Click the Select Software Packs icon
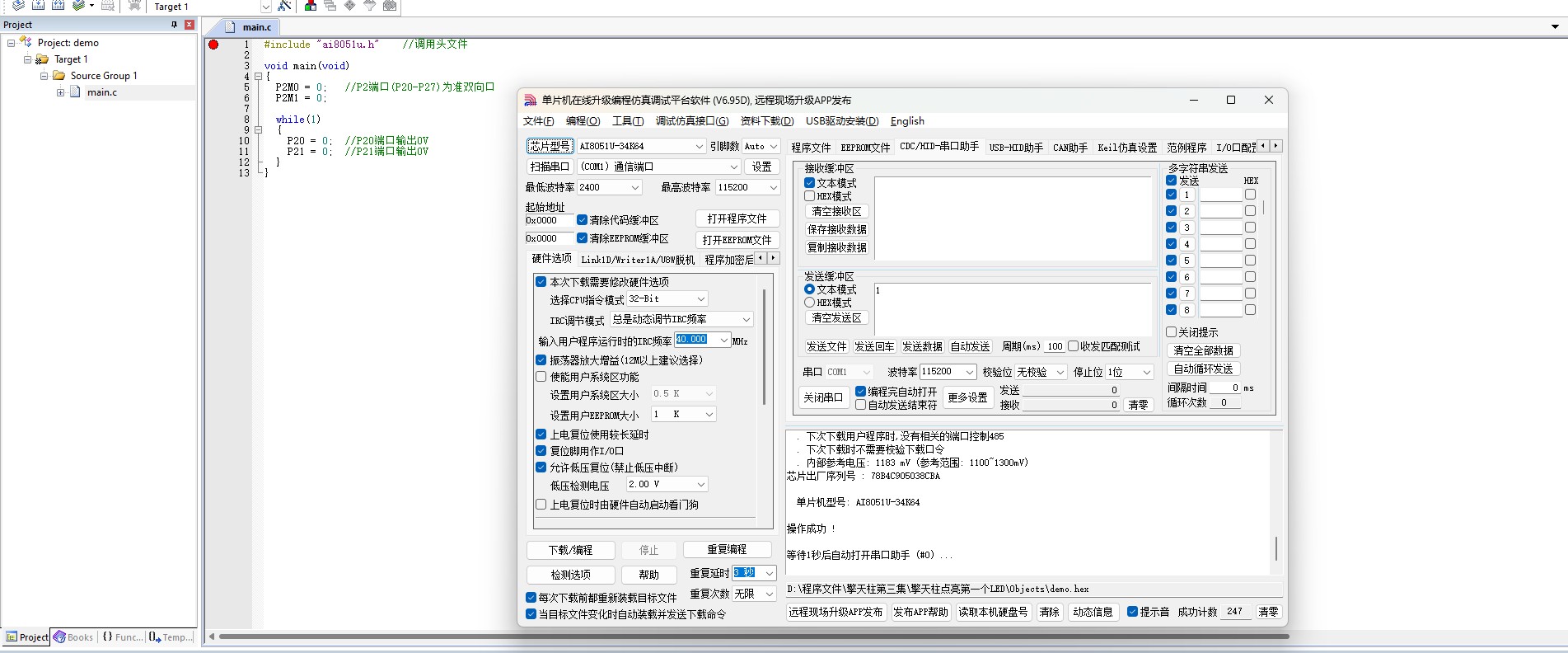Screen dimensions: 1568x653 click(x=370, y=5)
